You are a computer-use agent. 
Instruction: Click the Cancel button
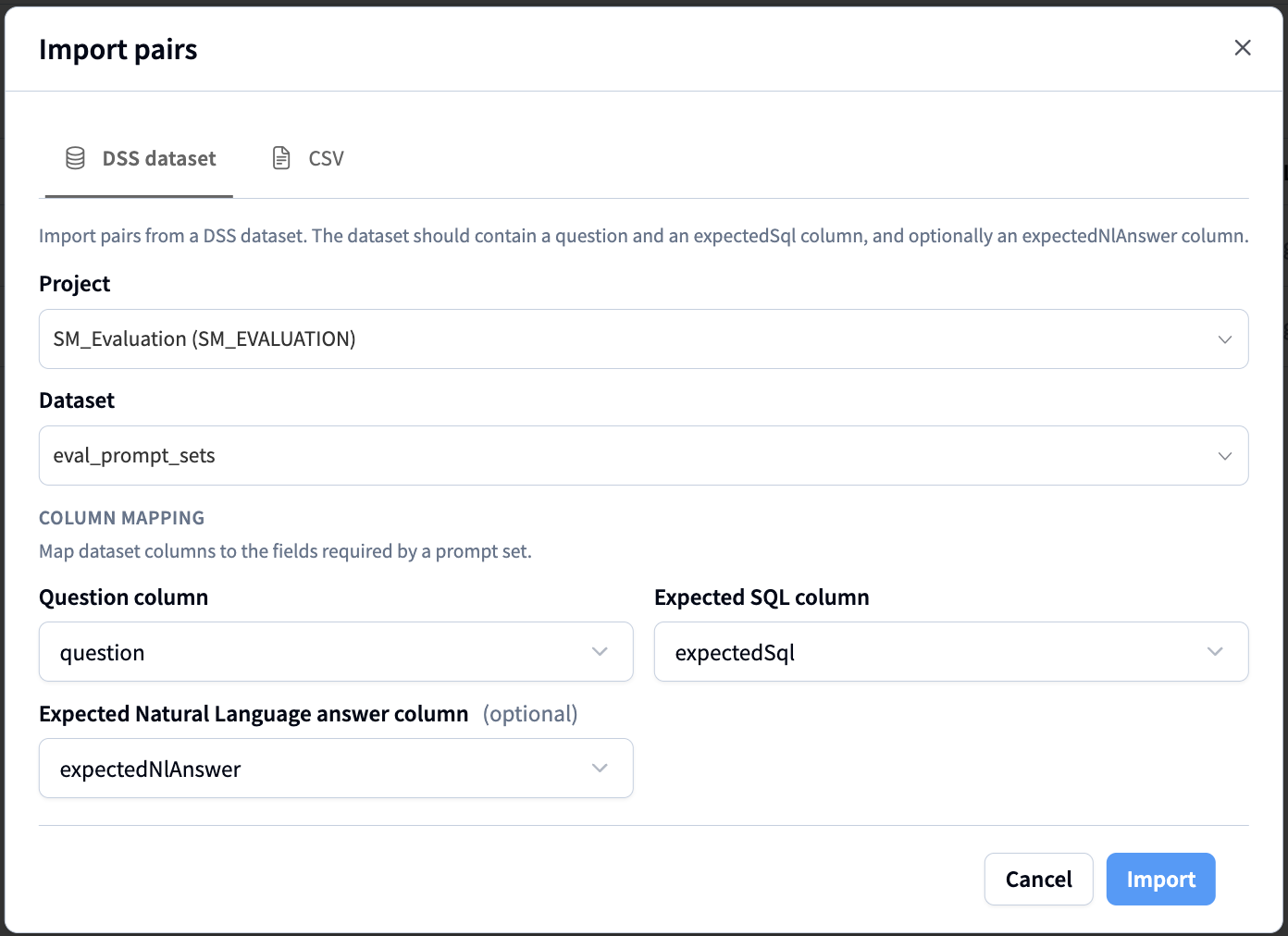[x=1038, y=879]
